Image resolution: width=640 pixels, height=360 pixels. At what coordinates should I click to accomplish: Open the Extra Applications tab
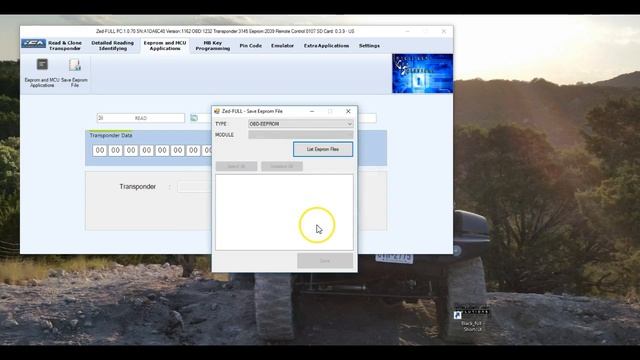pyautogui.click(x=326, y=46)
